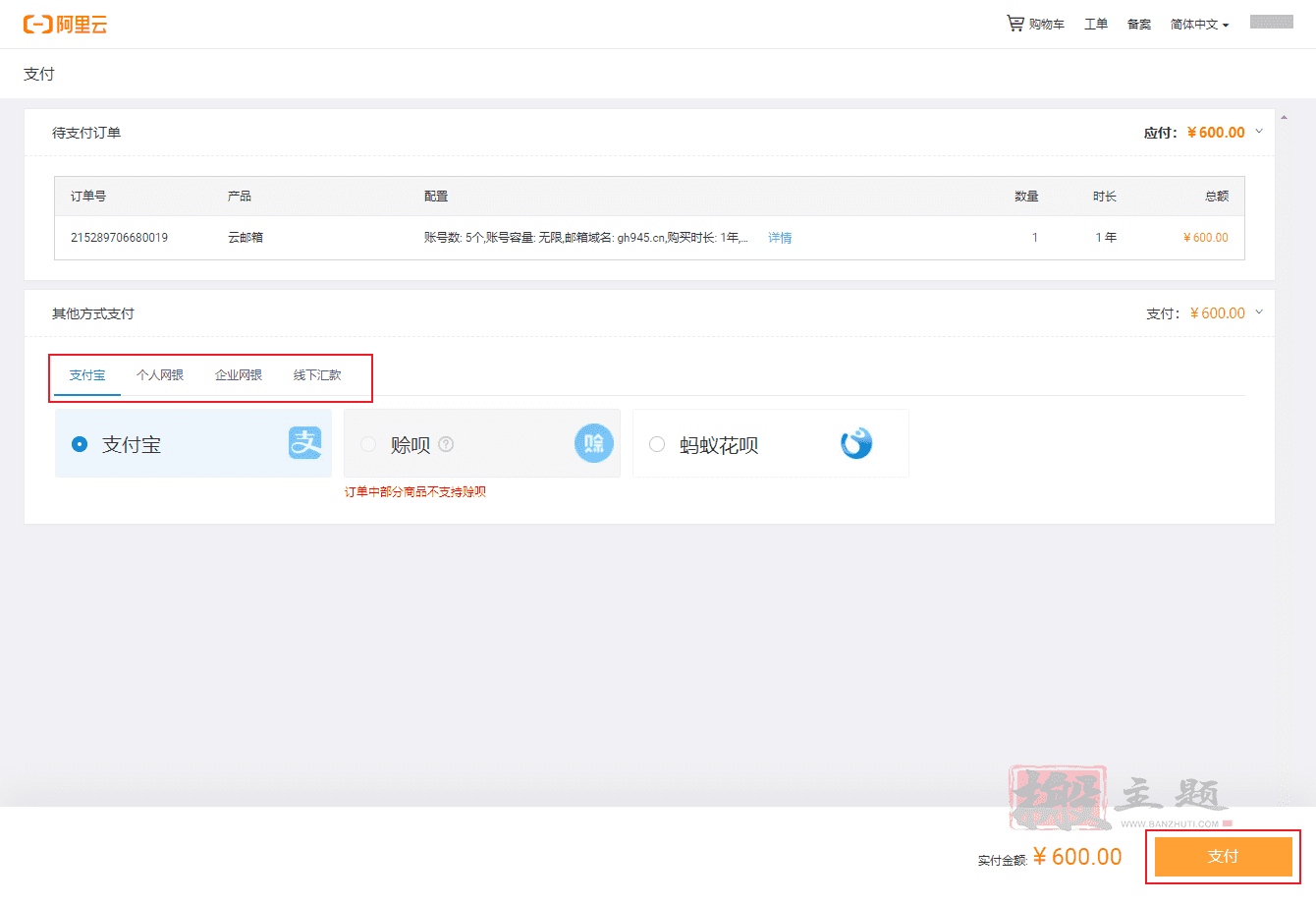Click the 蚂蚁花呗 logo icon
The width and height of the screenshot is (1316, 905).
point(856,443)
